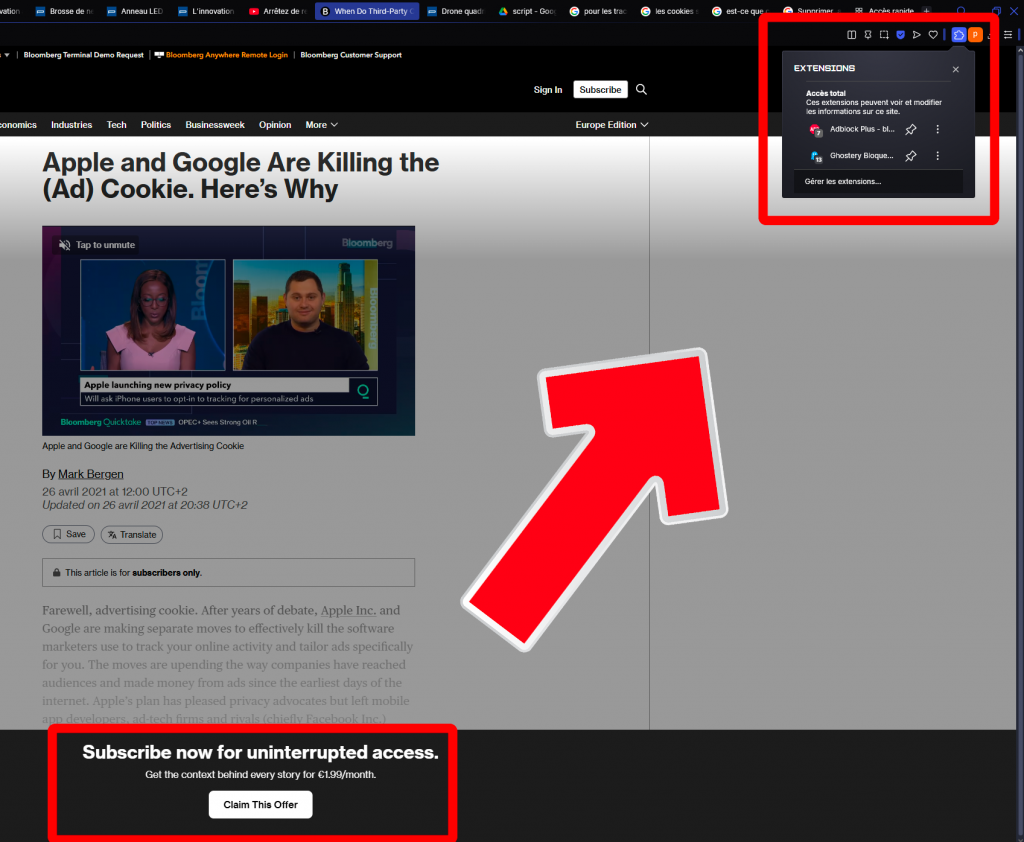The width and height of the screenshot is (1024, 842).
Task: Open author Mark Bergen's page
Action: click(x=91, y=474)
